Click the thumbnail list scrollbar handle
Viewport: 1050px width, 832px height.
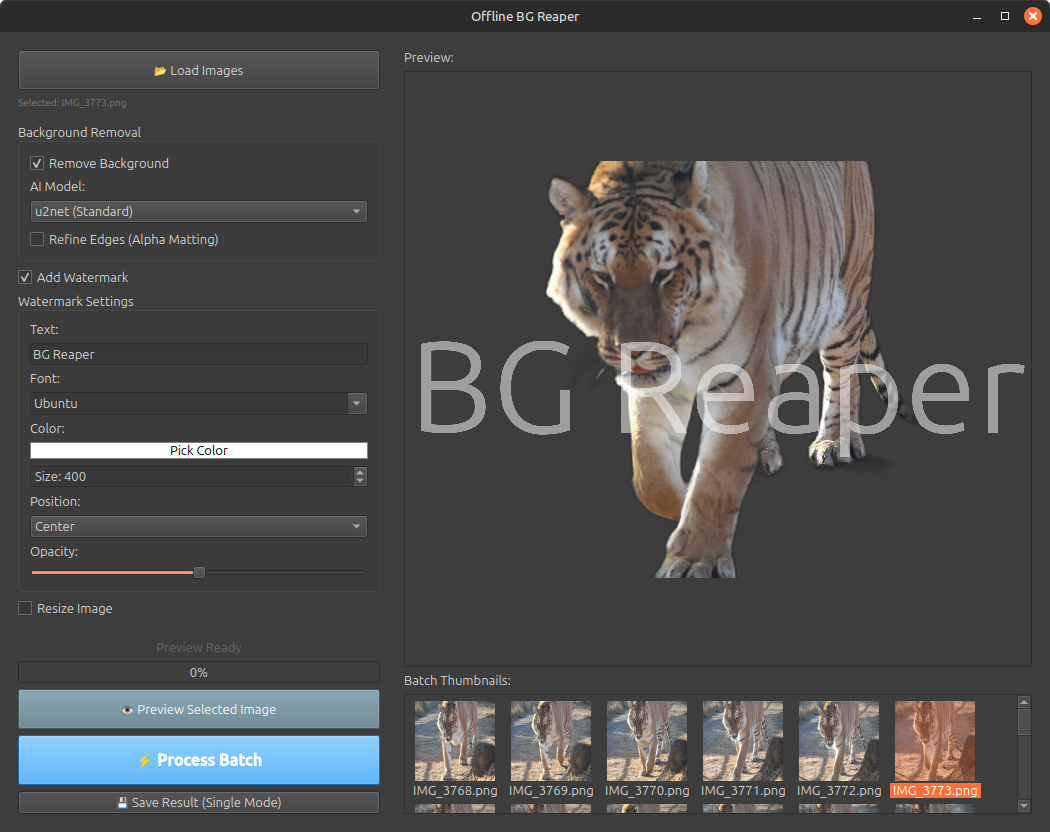point(1024,722)
